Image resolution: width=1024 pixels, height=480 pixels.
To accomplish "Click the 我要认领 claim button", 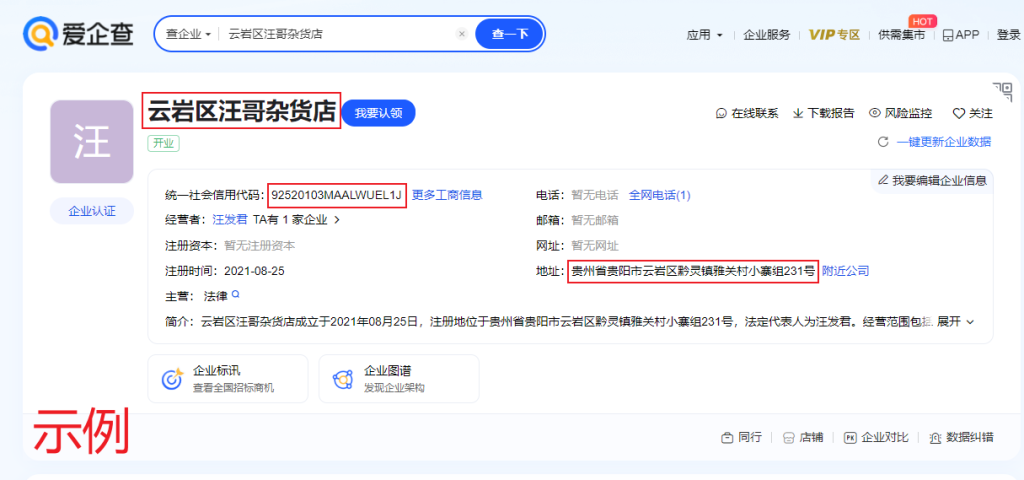I will click(x=378, y=113).
